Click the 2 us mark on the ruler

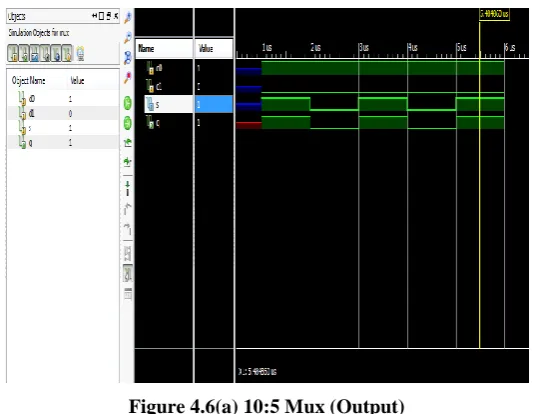tap(316, 48)
